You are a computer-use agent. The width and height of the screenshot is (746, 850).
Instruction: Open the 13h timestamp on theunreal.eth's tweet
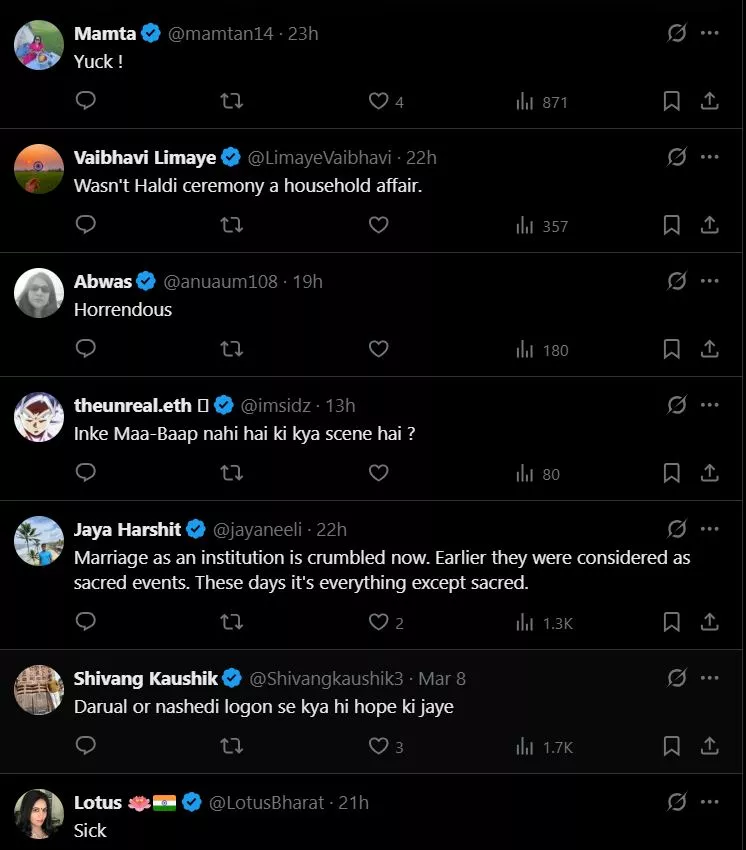pyautogui.click(x=340, y=405)
